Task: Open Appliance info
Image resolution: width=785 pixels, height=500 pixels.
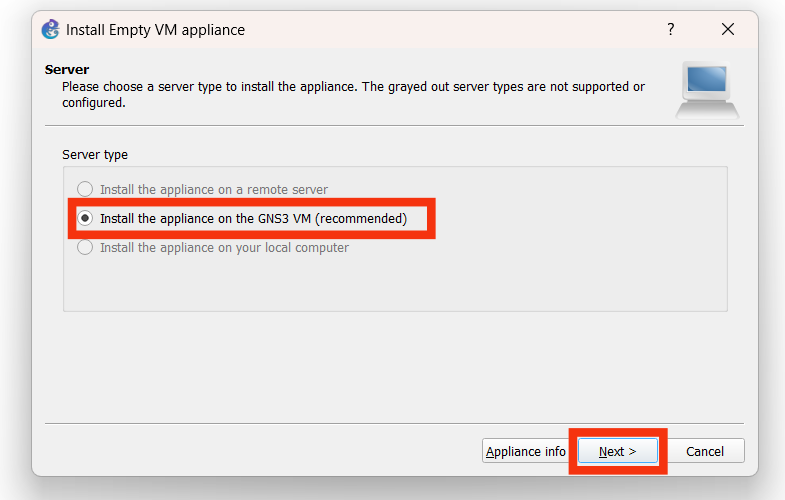Action: [525, 451]
